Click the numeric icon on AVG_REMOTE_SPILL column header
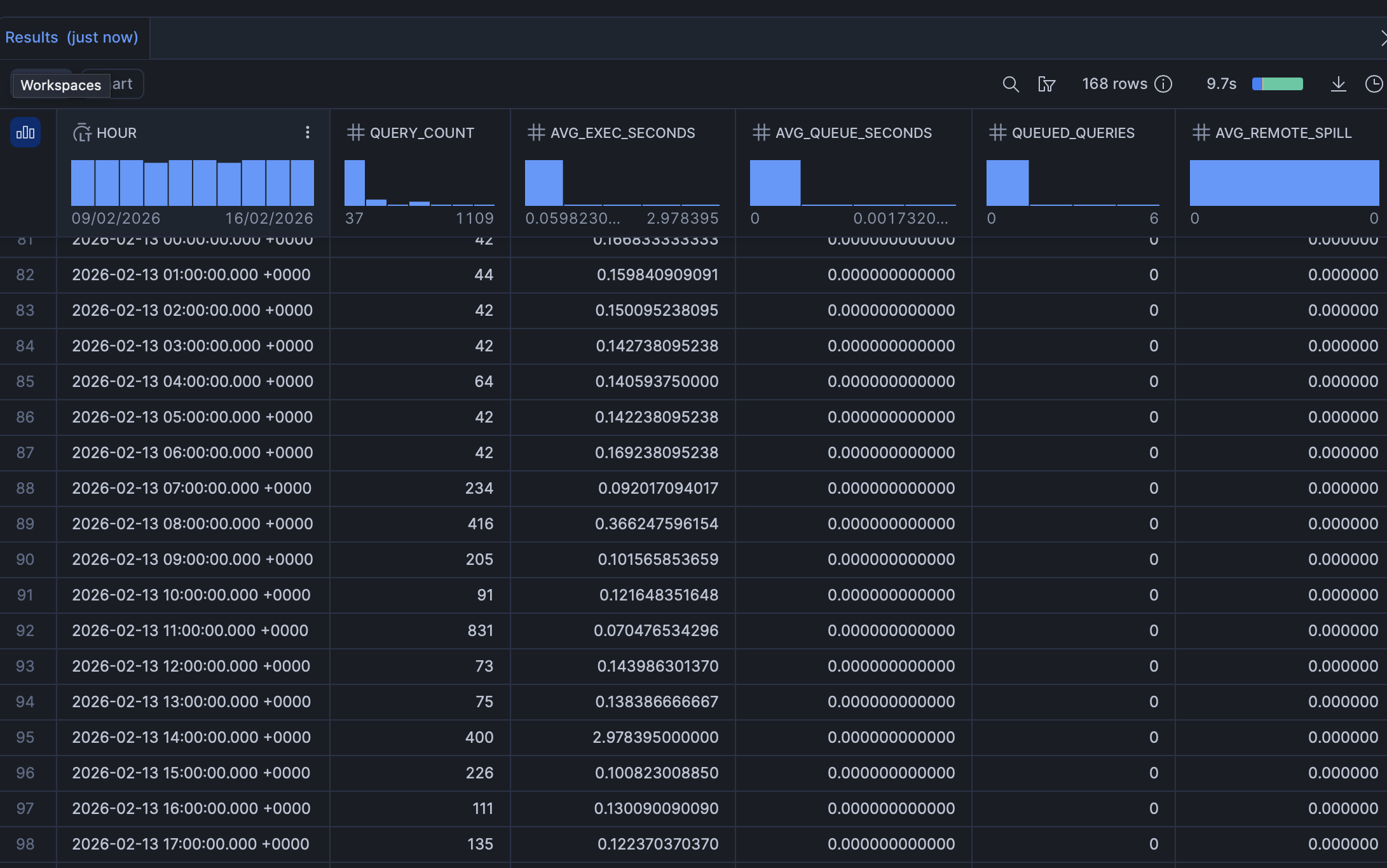Screen dimensions: 1387x868 [x=1201, y=132]
